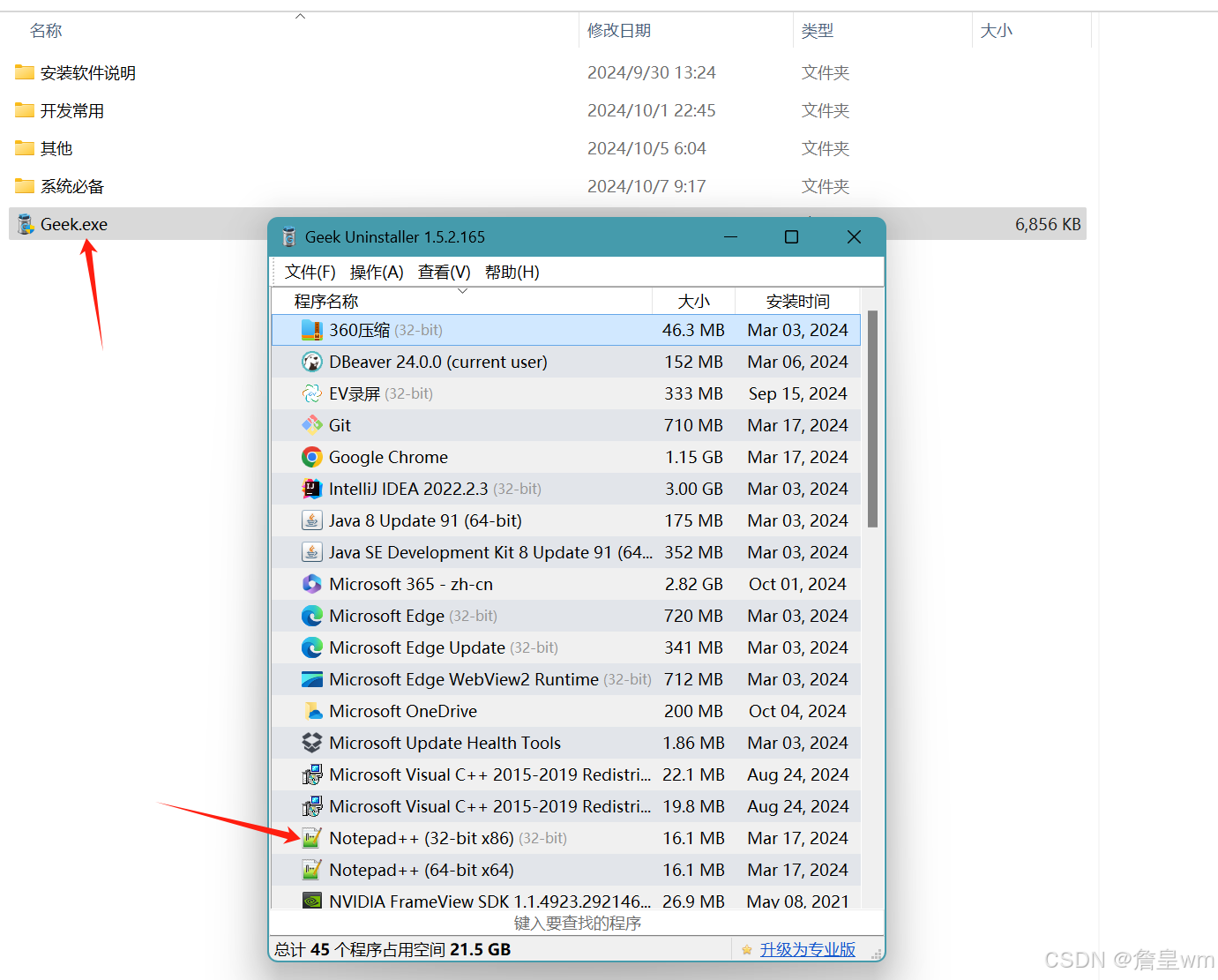
Task: Click the Geek Uninstaller title bar icon
Action: tap(288, 237)
